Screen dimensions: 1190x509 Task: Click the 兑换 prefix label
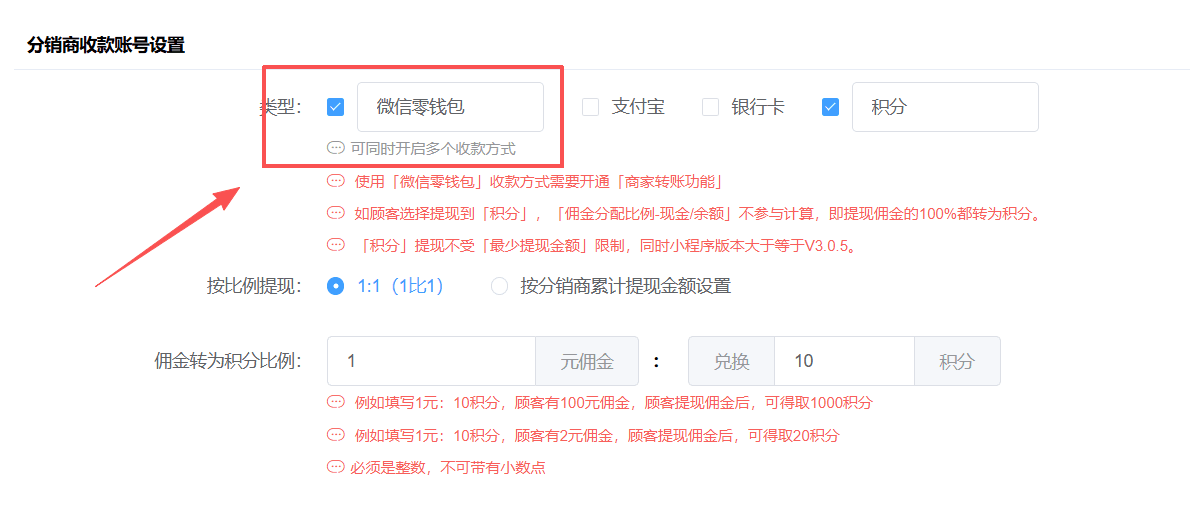pos(731,361)
